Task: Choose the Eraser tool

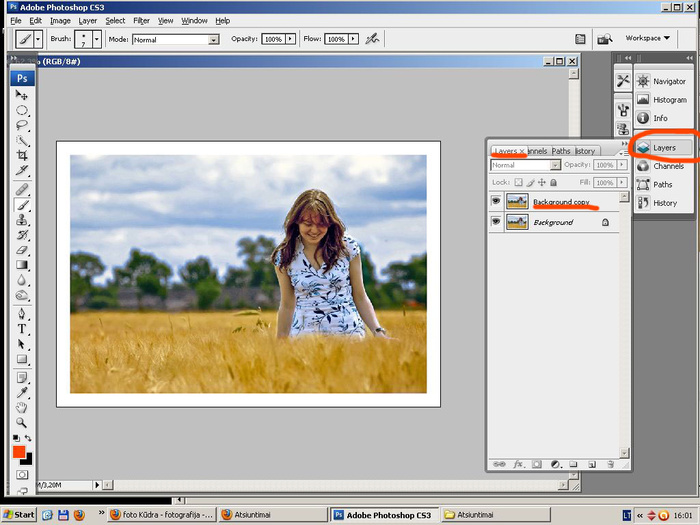Action: pyautogui.click(x=22, y=249)
